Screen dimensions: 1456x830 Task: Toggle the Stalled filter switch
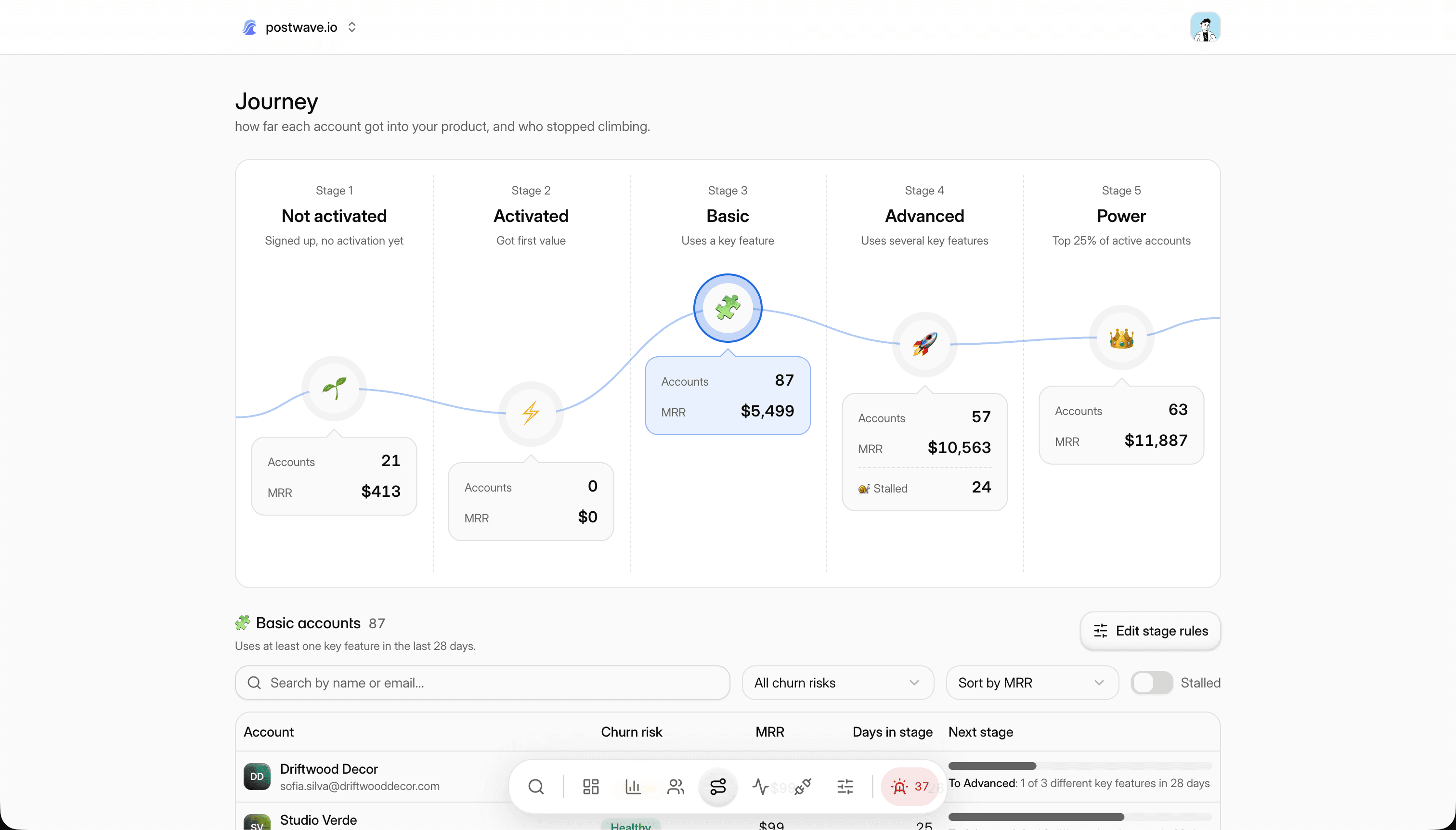(x=1152, y=682)
